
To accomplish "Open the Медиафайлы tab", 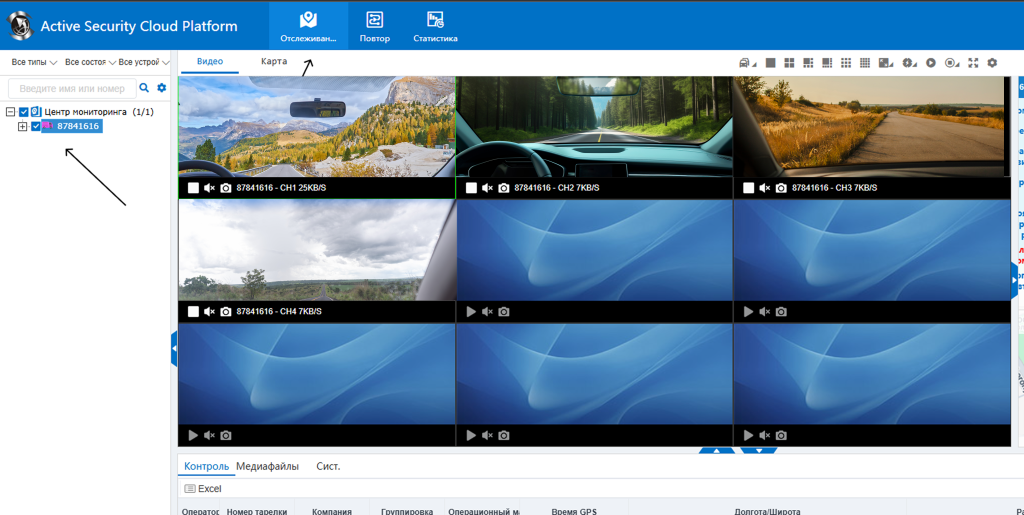I will [x=267, y=466].
